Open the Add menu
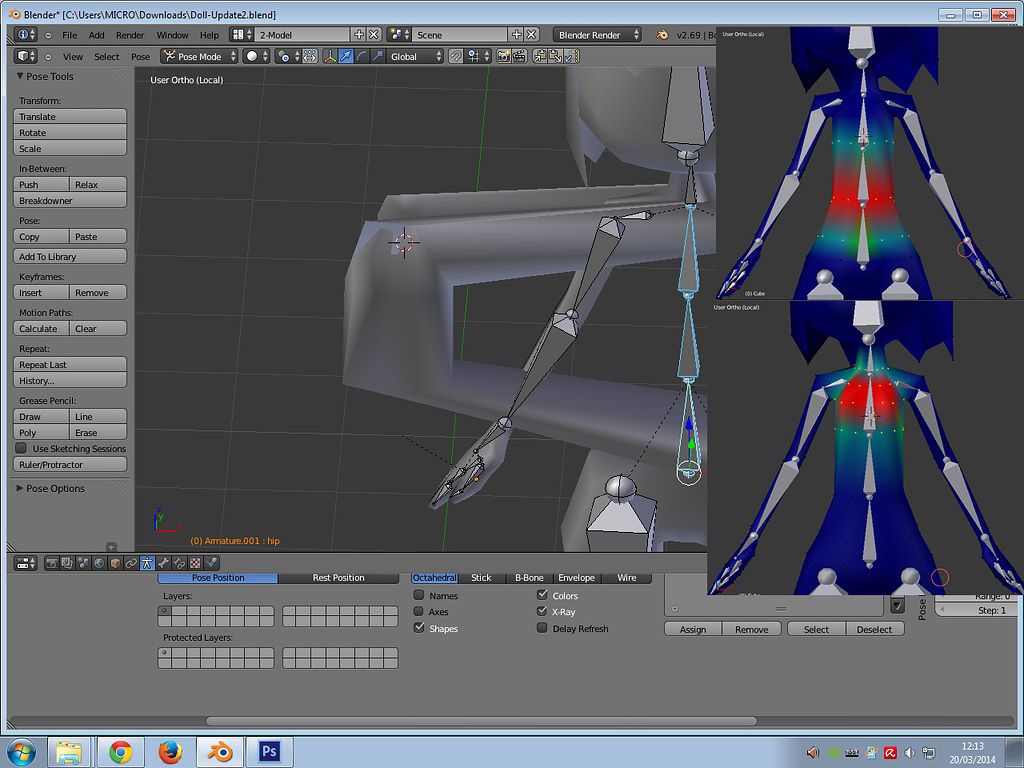The image size is (1024, 768). point(97,35)
